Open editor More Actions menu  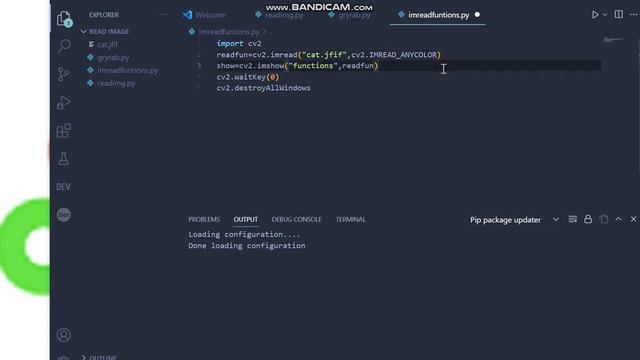click(633, 14)
